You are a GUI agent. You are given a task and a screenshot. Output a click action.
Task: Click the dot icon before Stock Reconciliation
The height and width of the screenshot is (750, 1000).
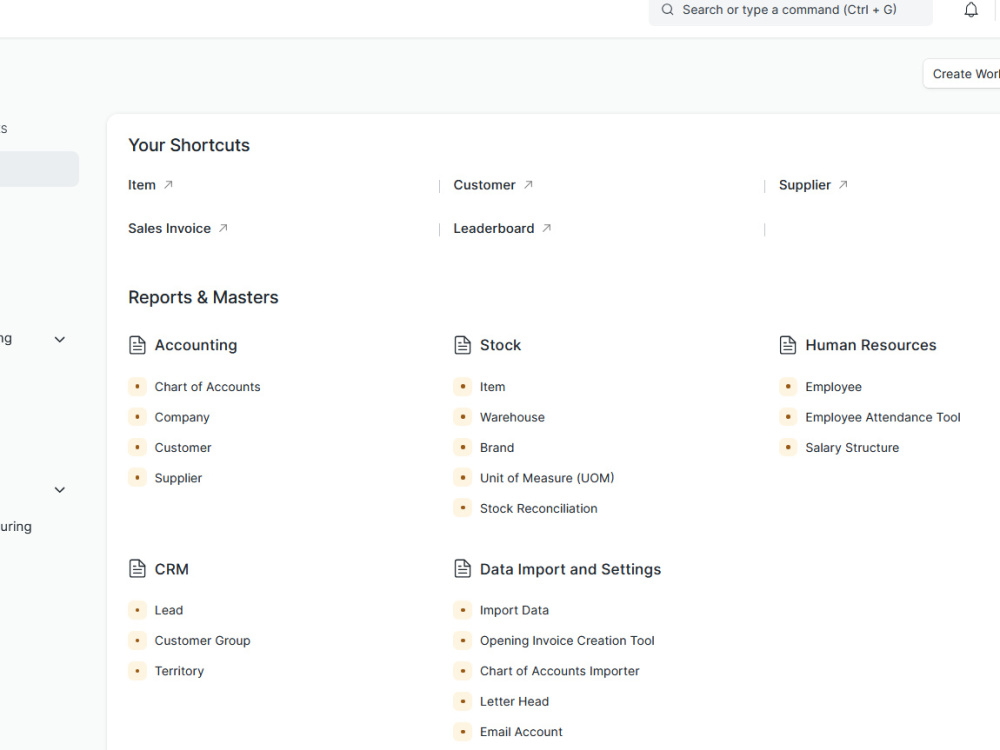click(462, 508)
